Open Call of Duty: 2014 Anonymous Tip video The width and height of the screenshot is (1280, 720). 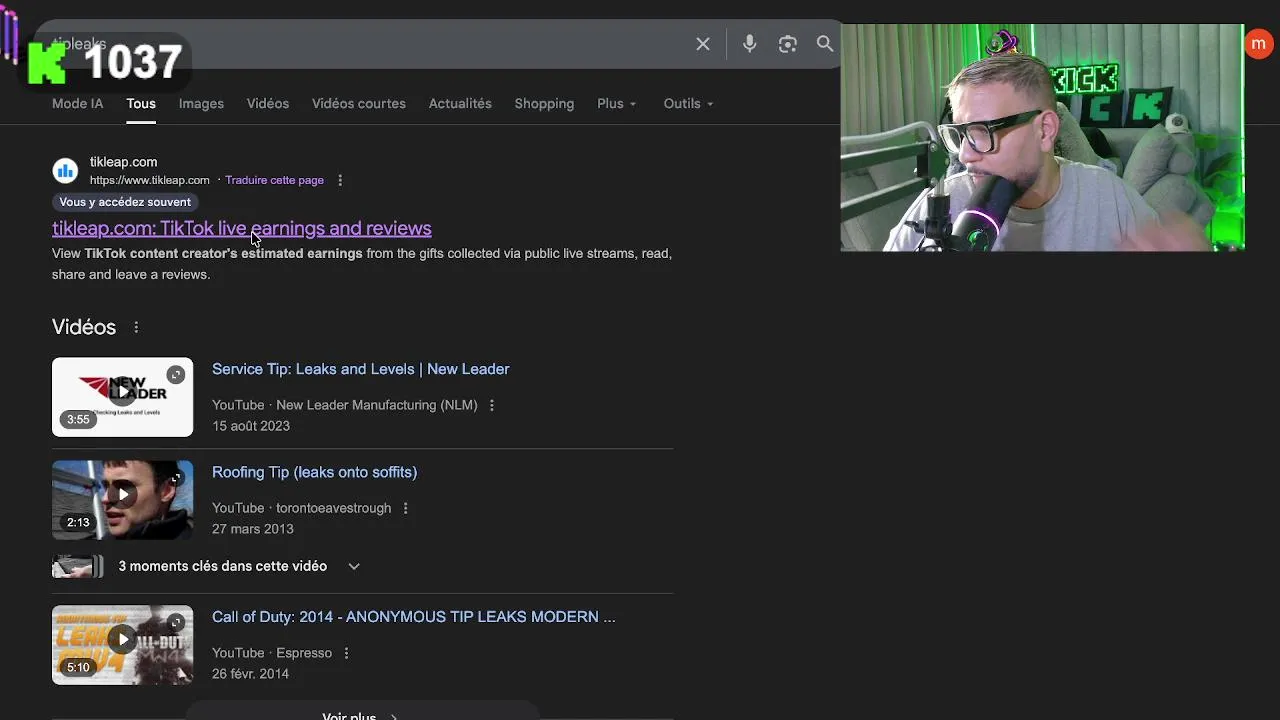[413, 617]
